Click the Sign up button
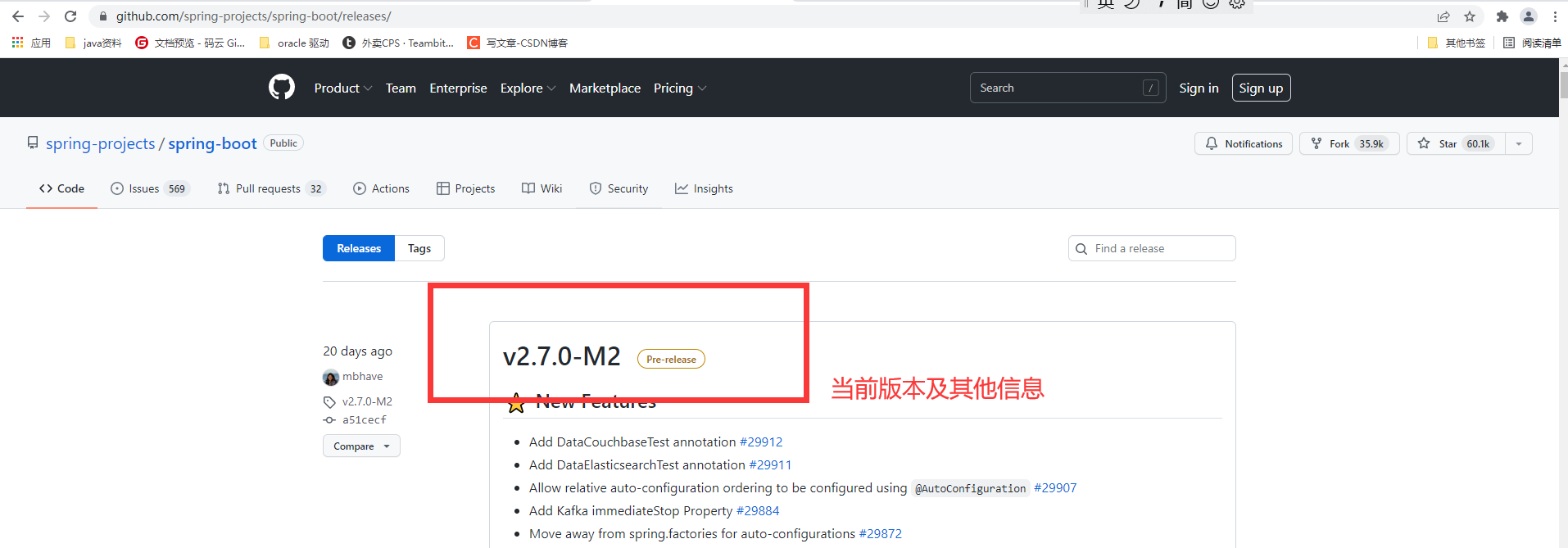The width and height of the screenshot is (1568, 548). 1261,88
